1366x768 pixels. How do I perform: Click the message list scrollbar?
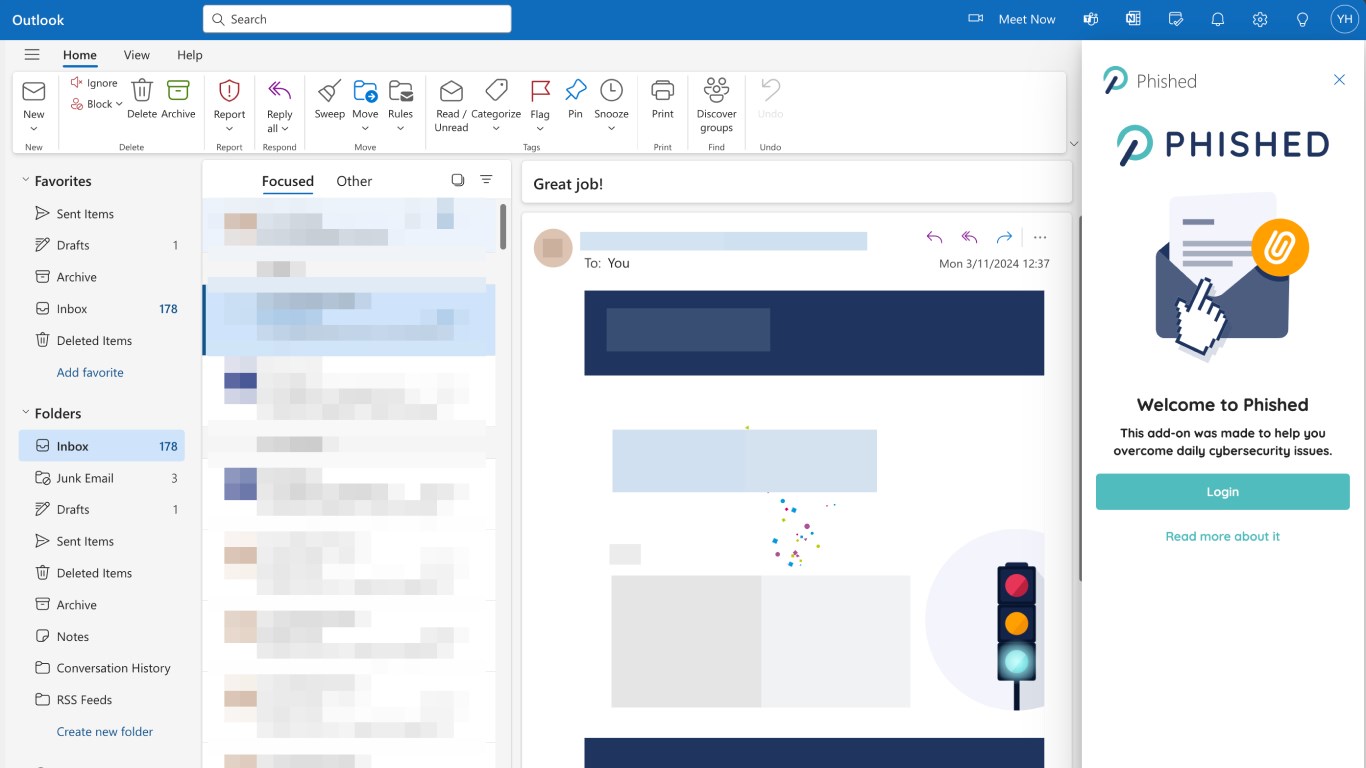502,227
